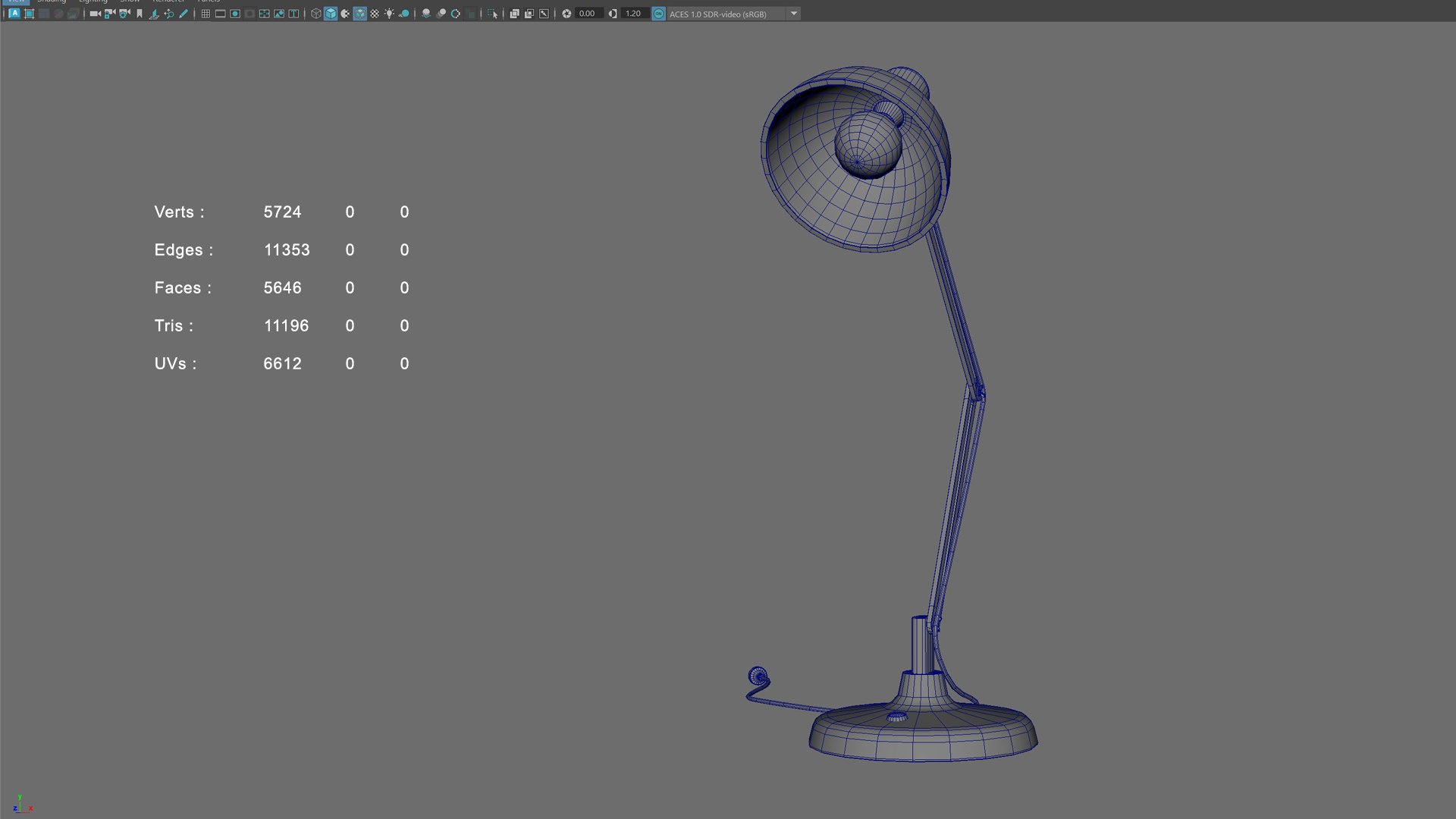Viewport: 1456px width, 819px height.
Task: Toggle the viewport Grid display
Action: pyautogui.click(x=206, y=14)
